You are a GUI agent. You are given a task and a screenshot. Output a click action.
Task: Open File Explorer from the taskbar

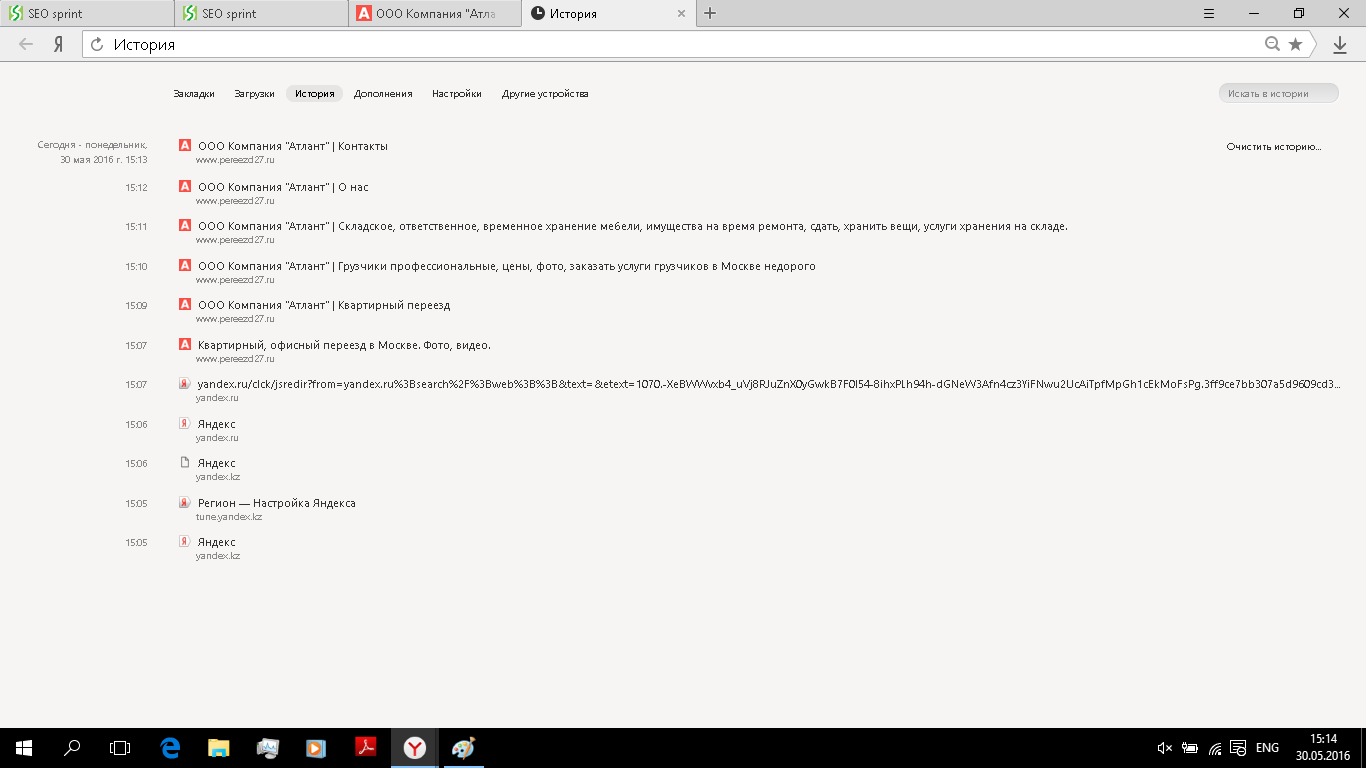(x=219, y=748)
